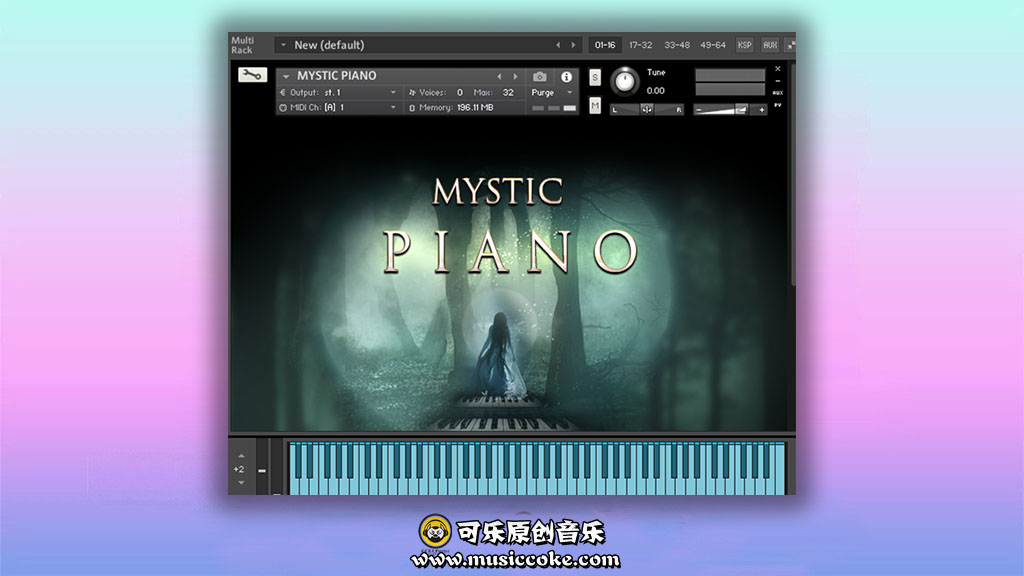Shift keyboard octave up arrow
The height and width of the screenshot is (576, 1024).
[x=241, y=456]
